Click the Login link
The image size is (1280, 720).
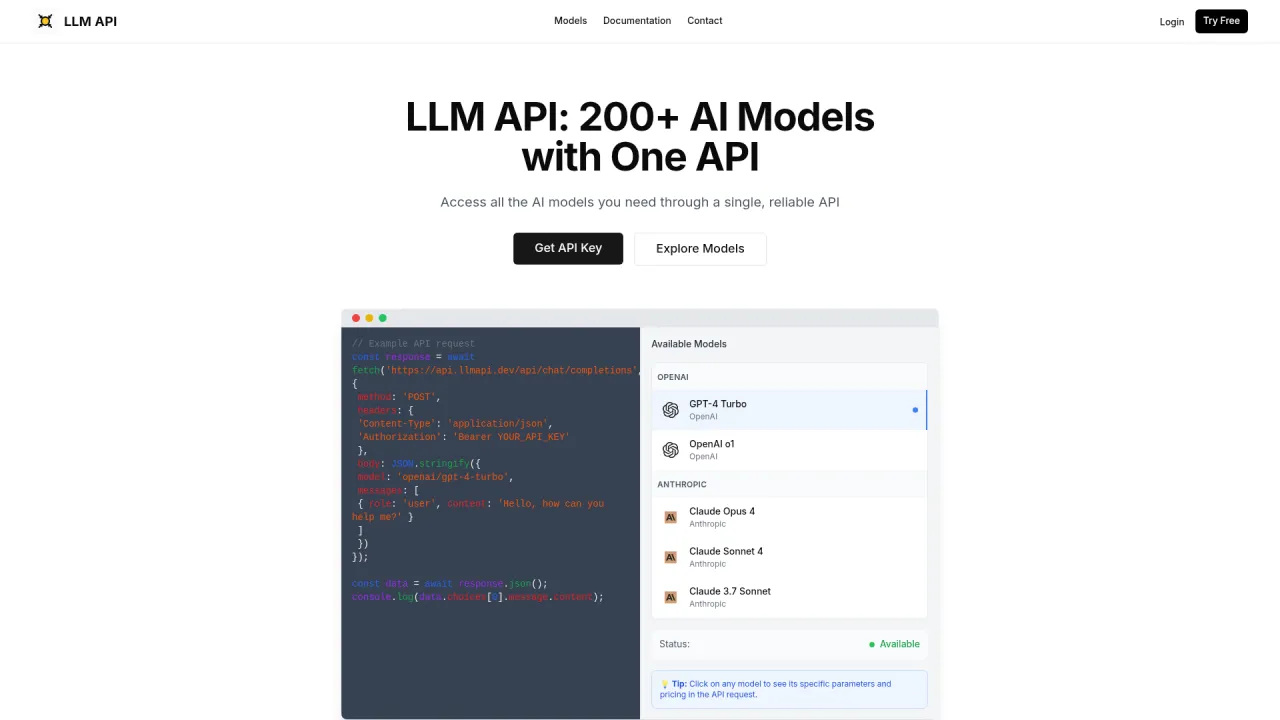1172,22
